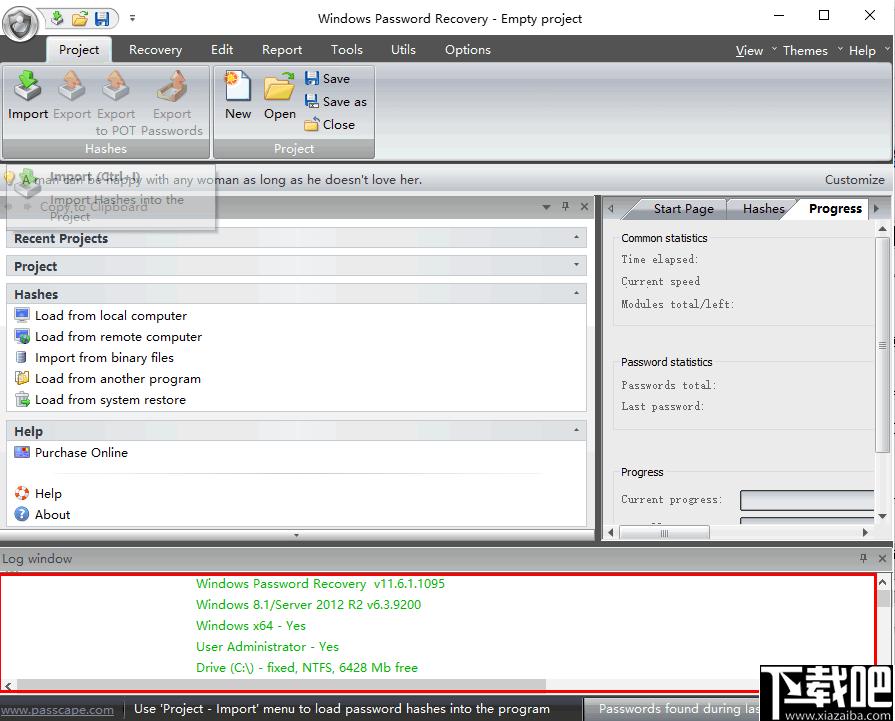The image size is (895, 721).
Task: Open the View dropdown menu
Action: click(x=749, y=51)
